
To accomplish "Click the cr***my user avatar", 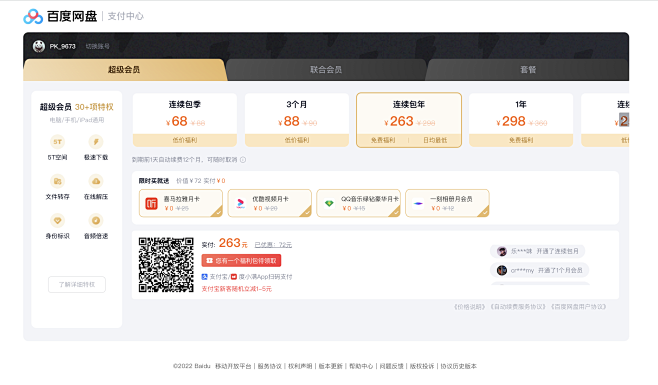I will 502,271.
